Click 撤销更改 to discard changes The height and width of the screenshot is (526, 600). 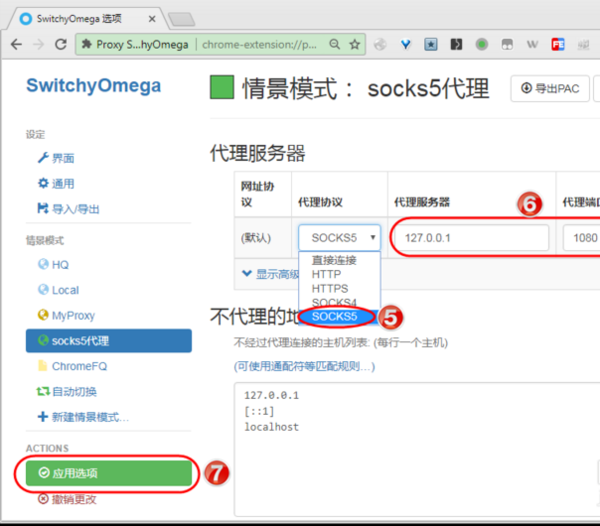click(67, 499)
